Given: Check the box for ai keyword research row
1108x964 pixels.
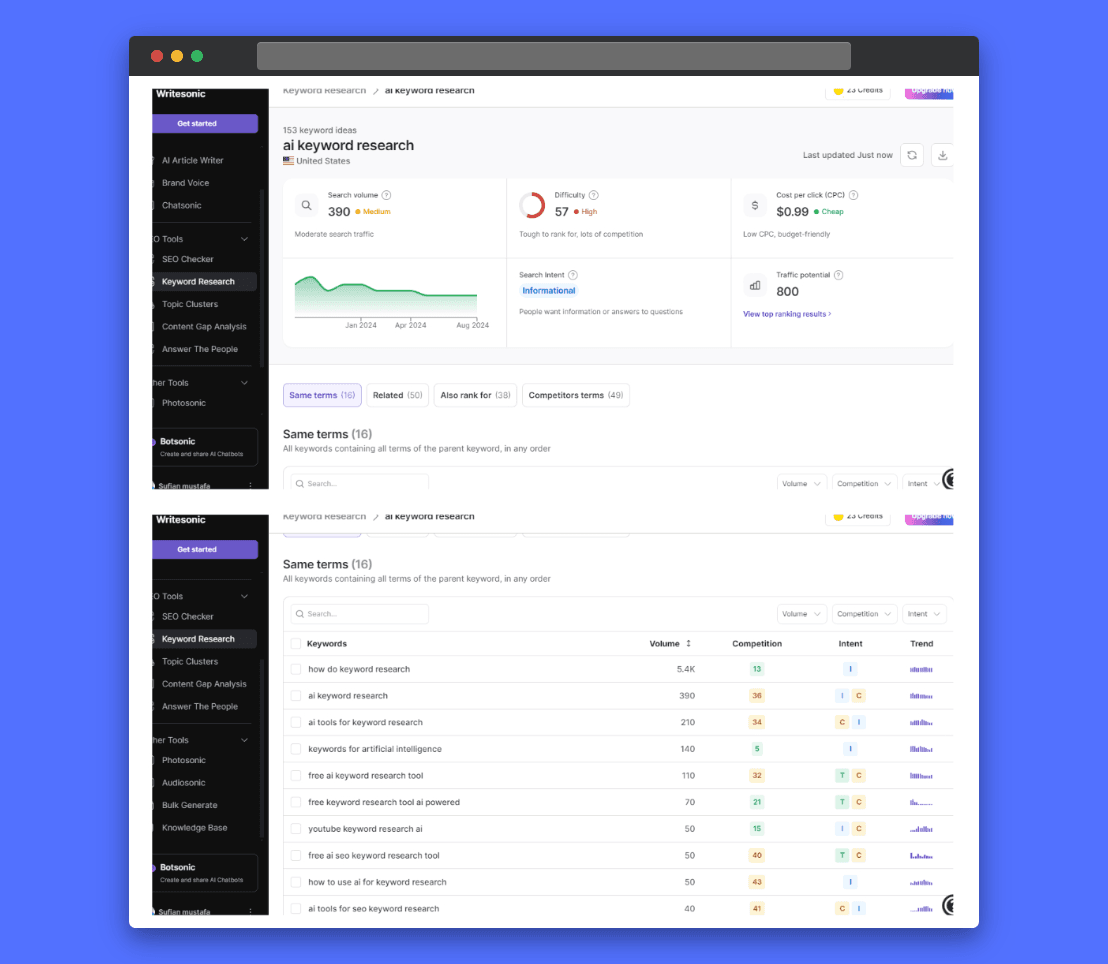Looking at the screenshot, I should point(295,695).
